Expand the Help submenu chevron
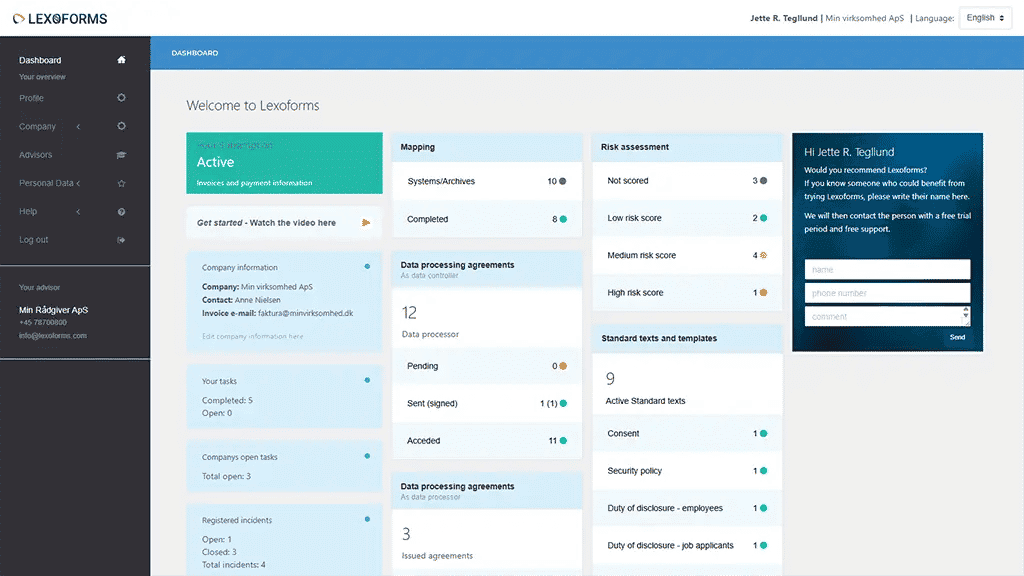Viewport: 1024px width, 576px height. click(x=78, y=212)
